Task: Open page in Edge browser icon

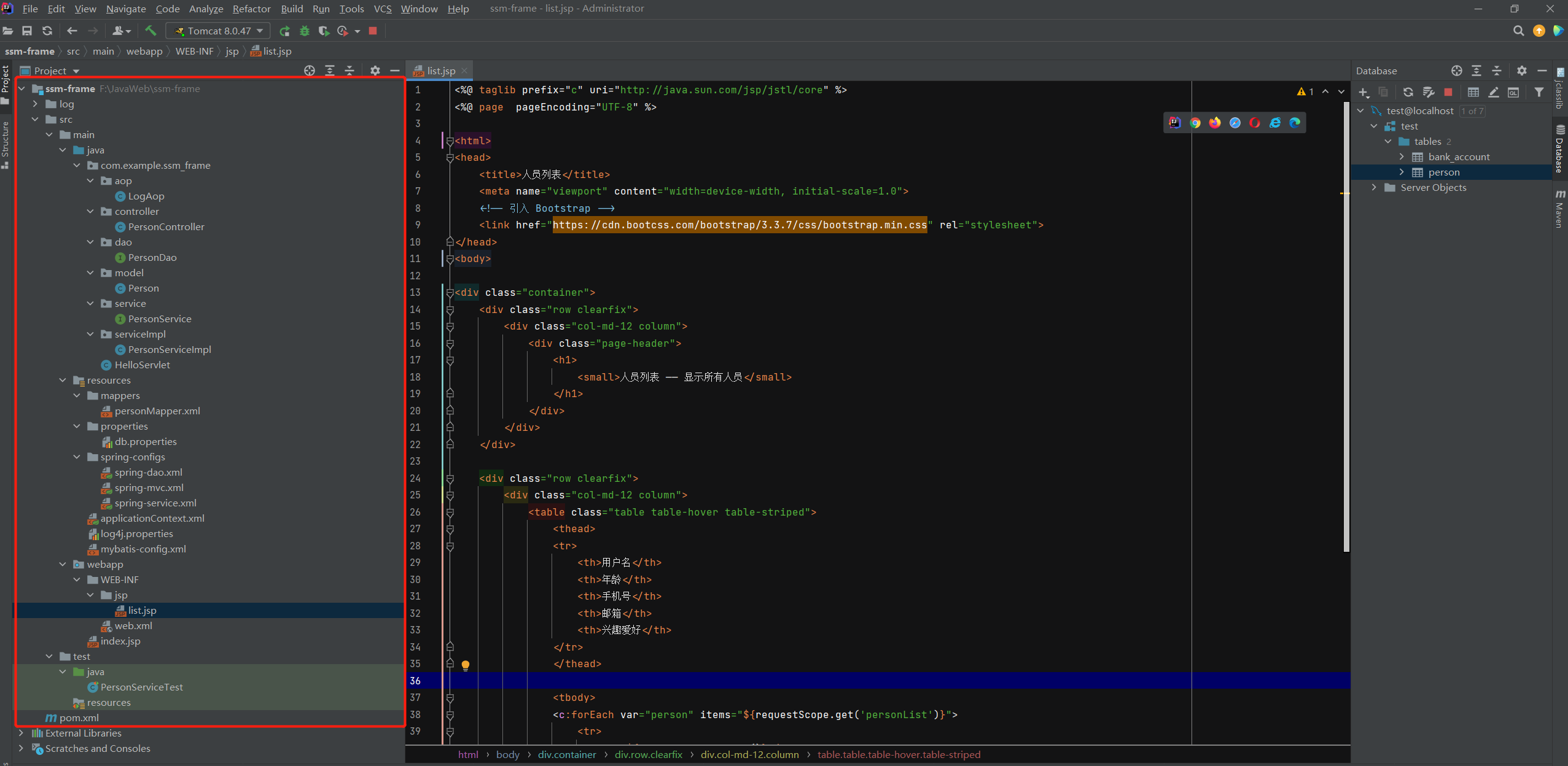Action: tap(1295, 123)
